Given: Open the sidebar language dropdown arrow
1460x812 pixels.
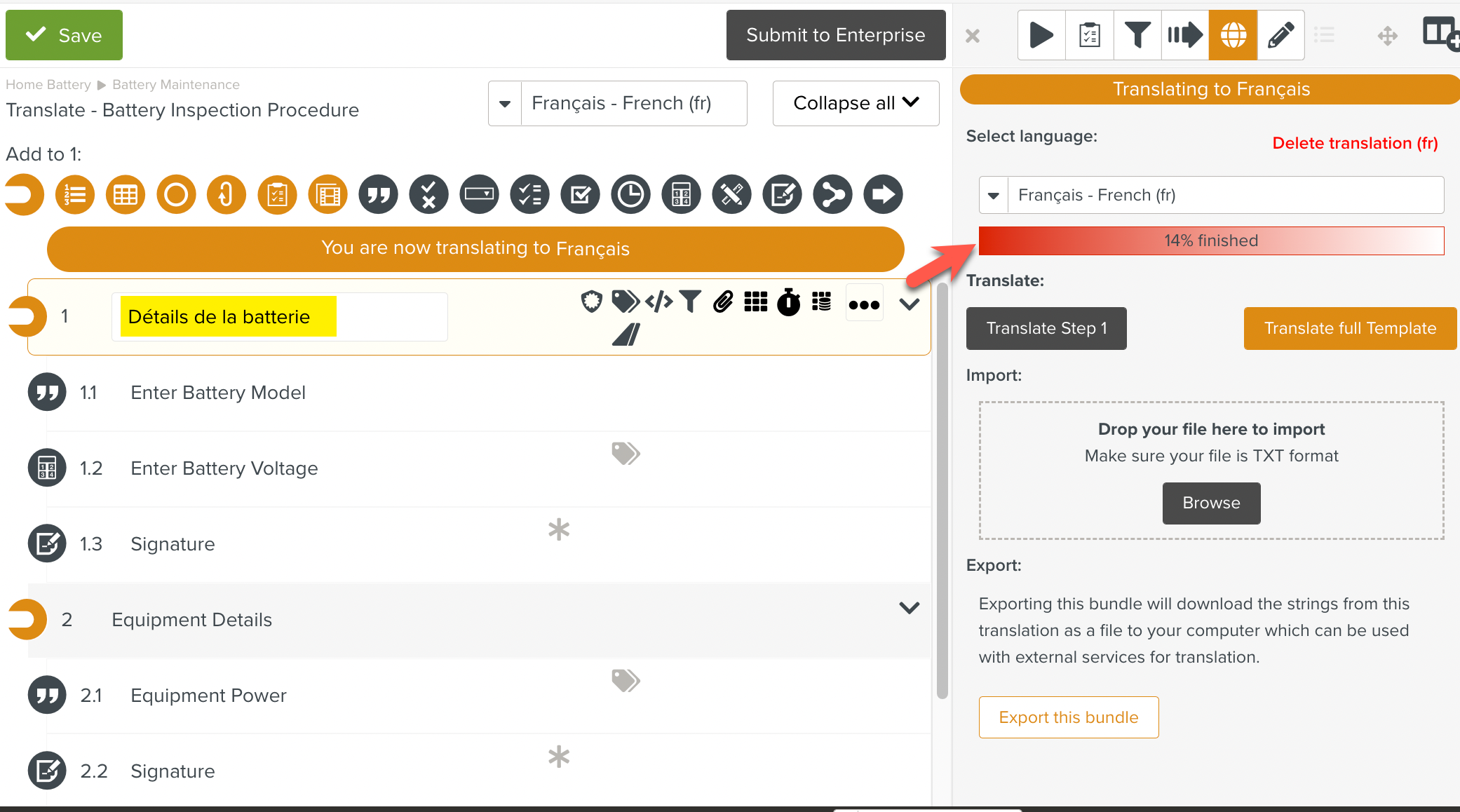Looking at the screenshot, I should point(994,195).
